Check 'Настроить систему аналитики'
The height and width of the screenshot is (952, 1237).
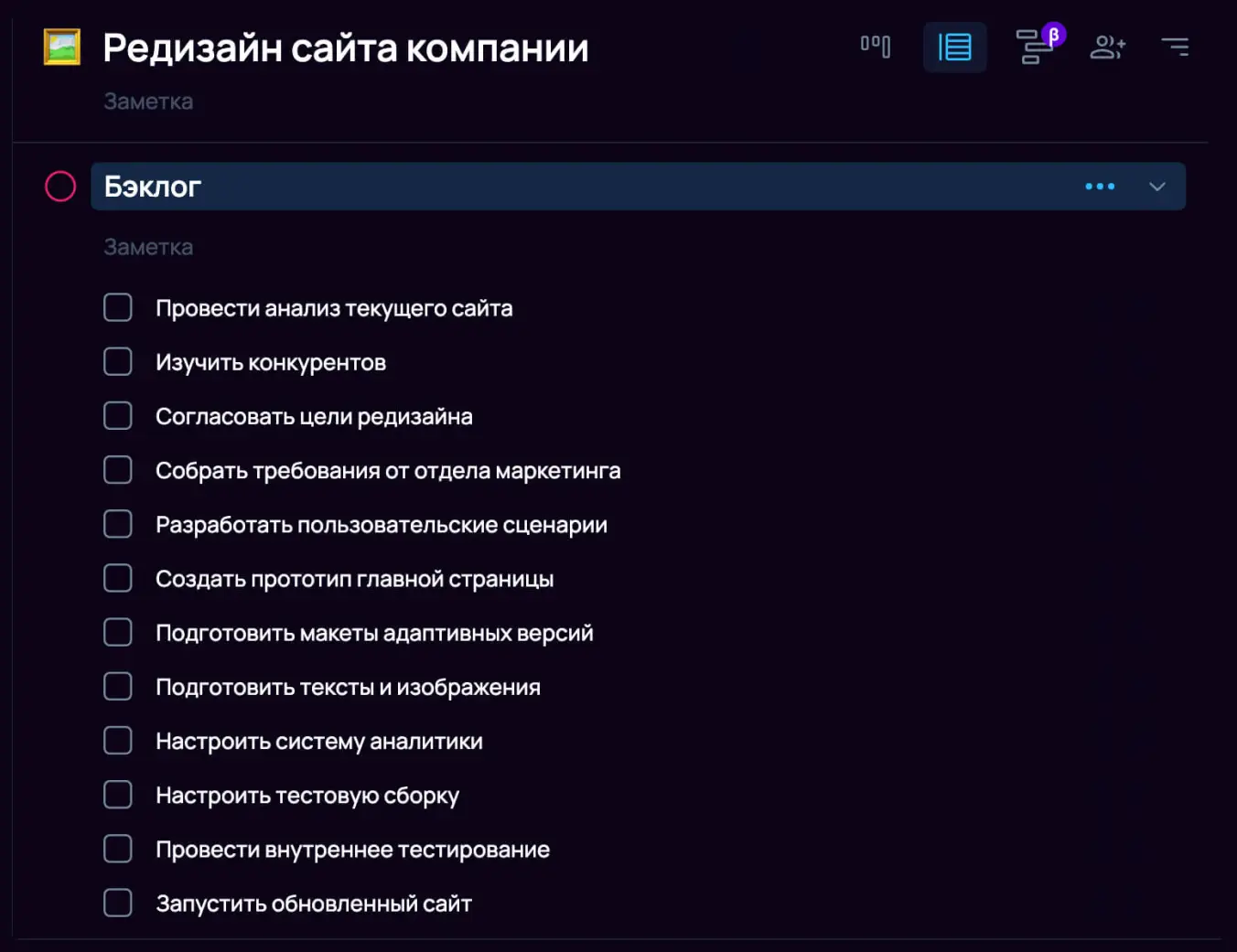tap(117, 741)
